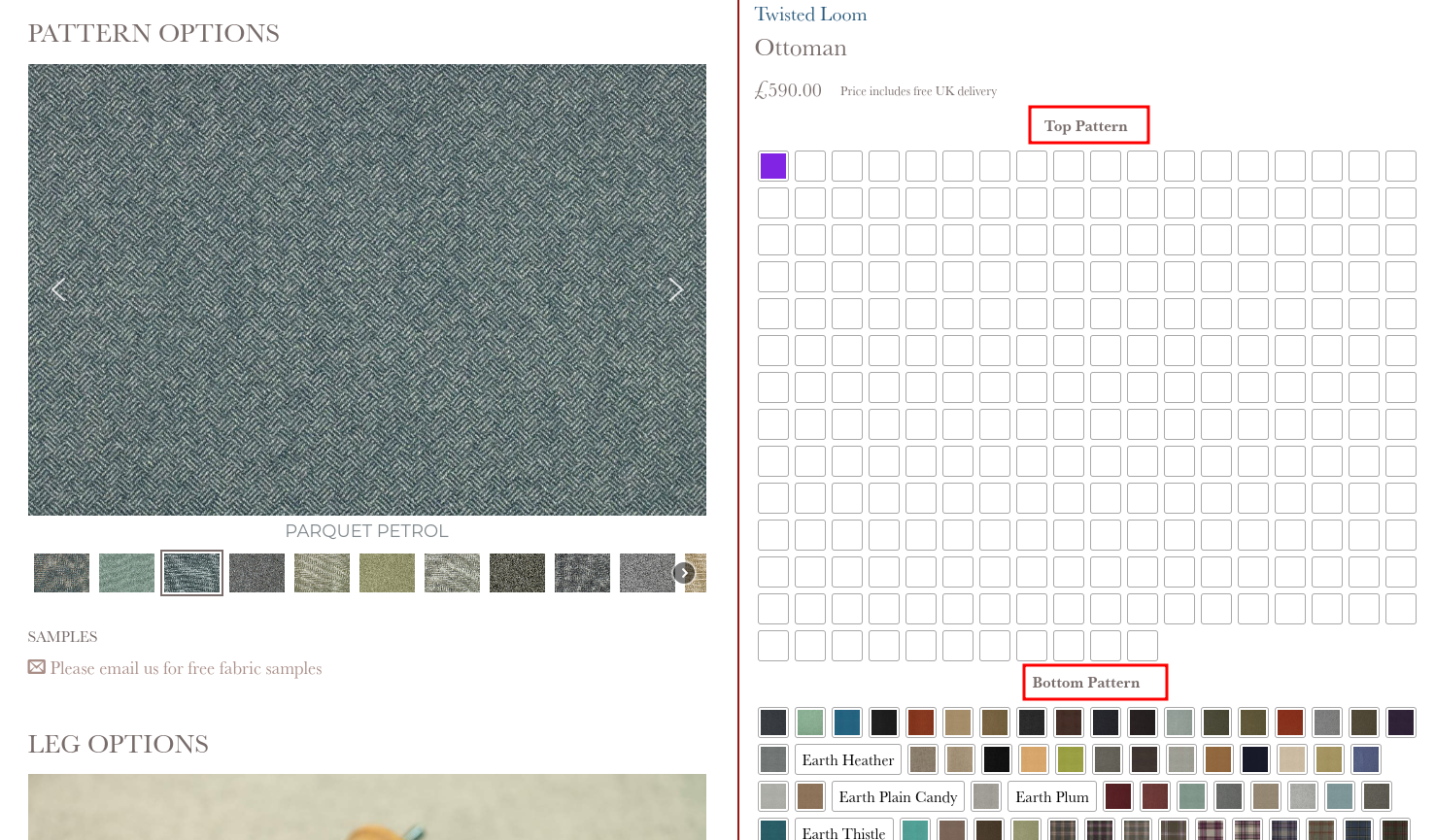
Task: Click the PARQUET PETROL caption text
Action: point(366,531)
